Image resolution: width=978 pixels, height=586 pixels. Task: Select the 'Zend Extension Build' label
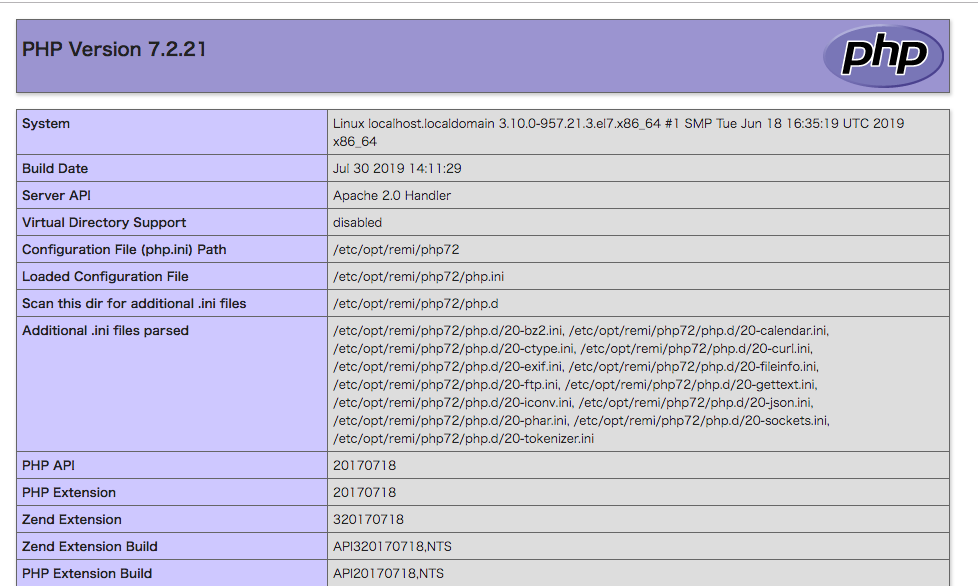coord(90,547)
